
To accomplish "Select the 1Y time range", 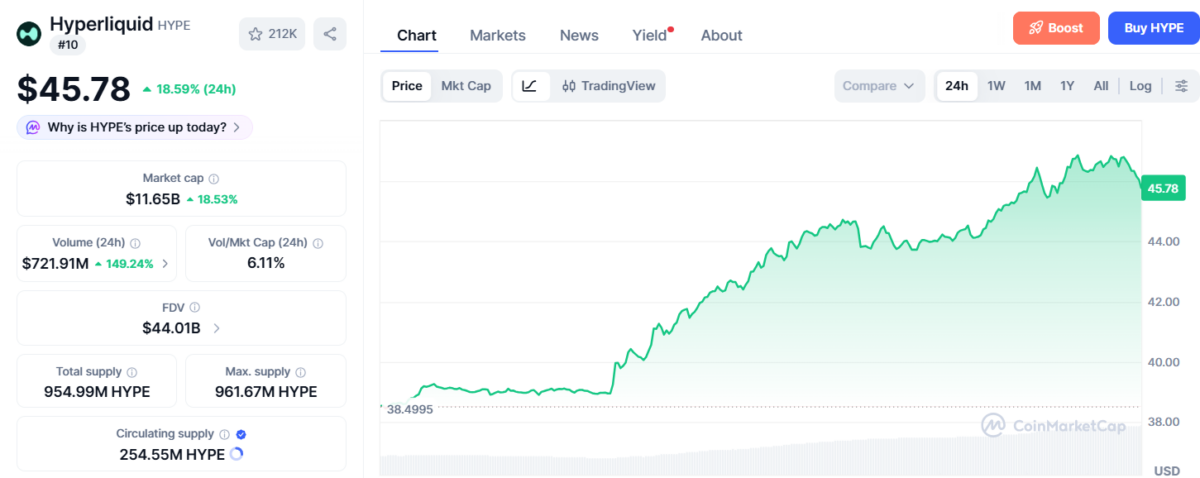I will coord(1067,86).
